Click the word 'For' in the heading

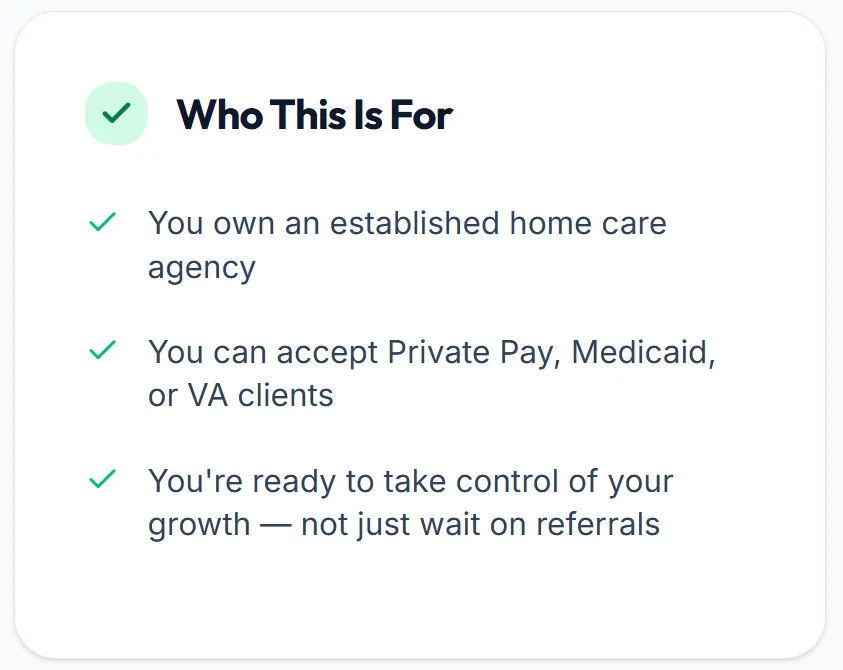422,115
